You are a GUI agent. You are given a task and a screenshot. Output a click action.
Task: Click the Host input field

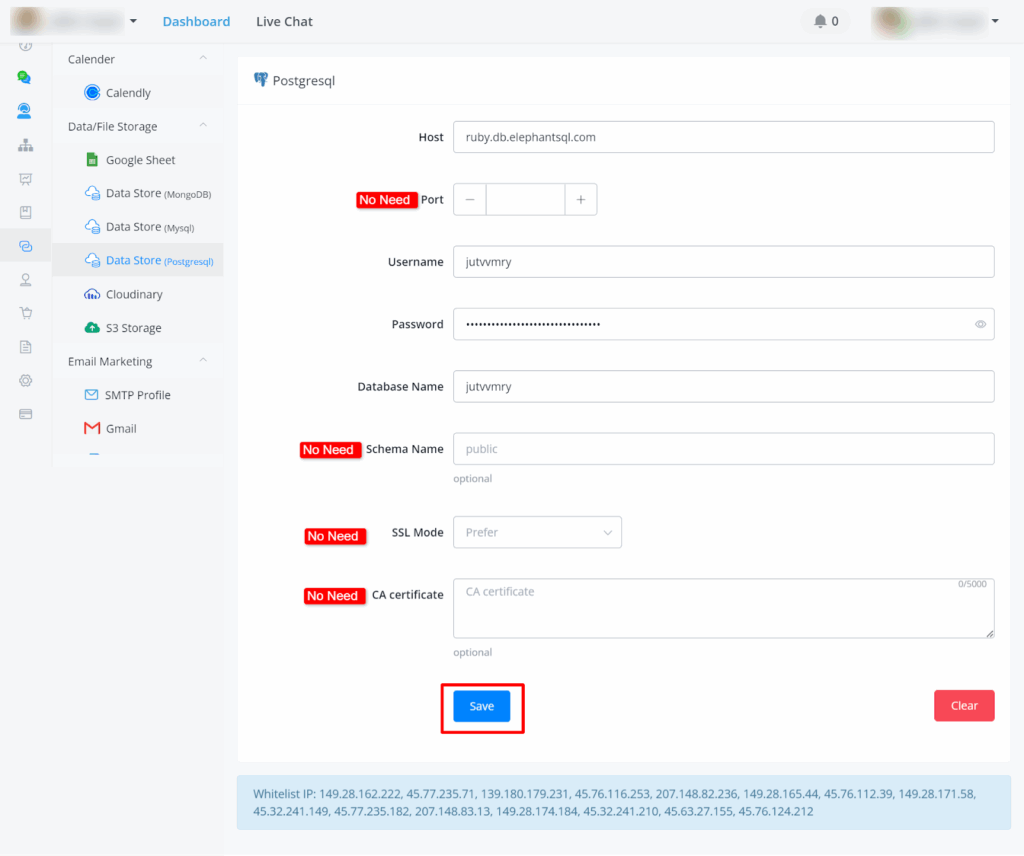723,137
